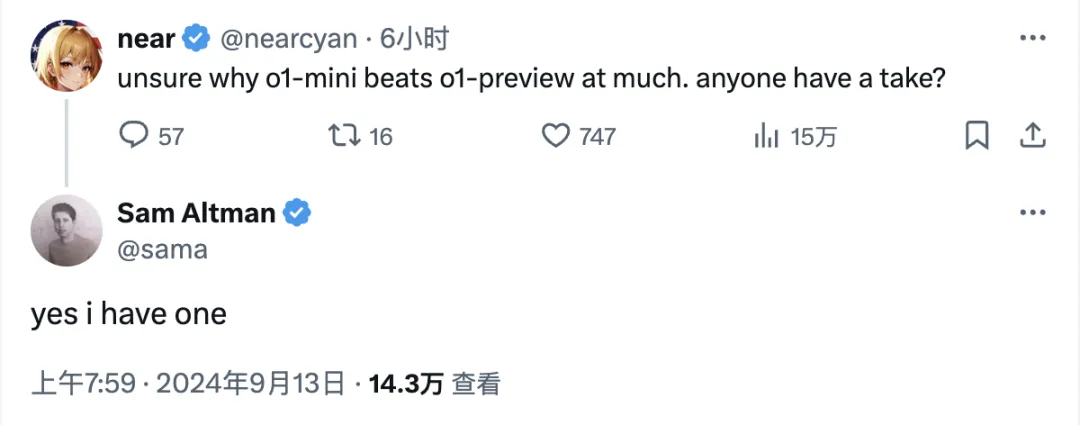Open the @sama handle link
This screenshot has width=1080, height=425.
[162, 249]
